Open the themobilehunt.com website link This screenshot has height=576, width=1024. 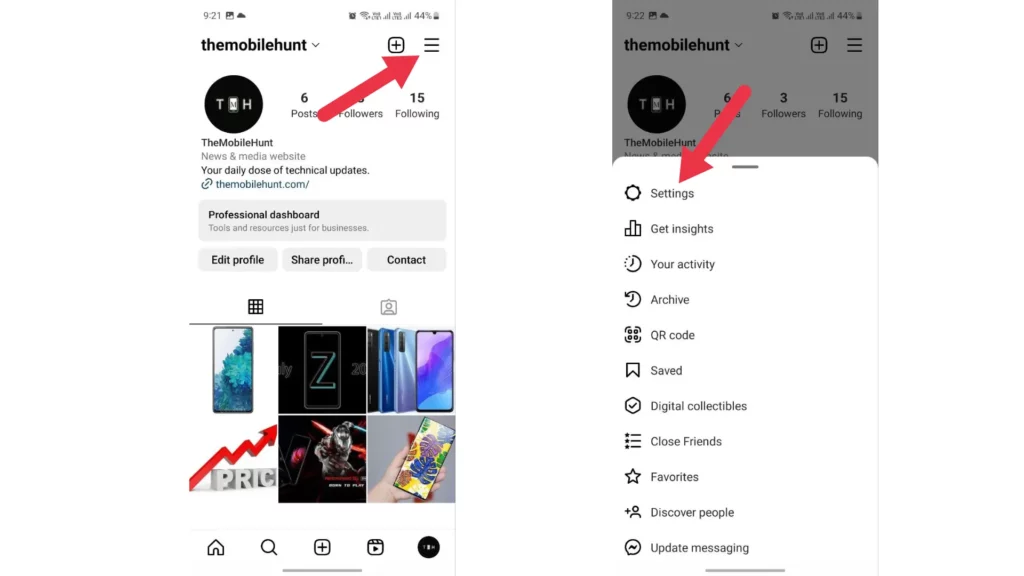coord(262,184)
